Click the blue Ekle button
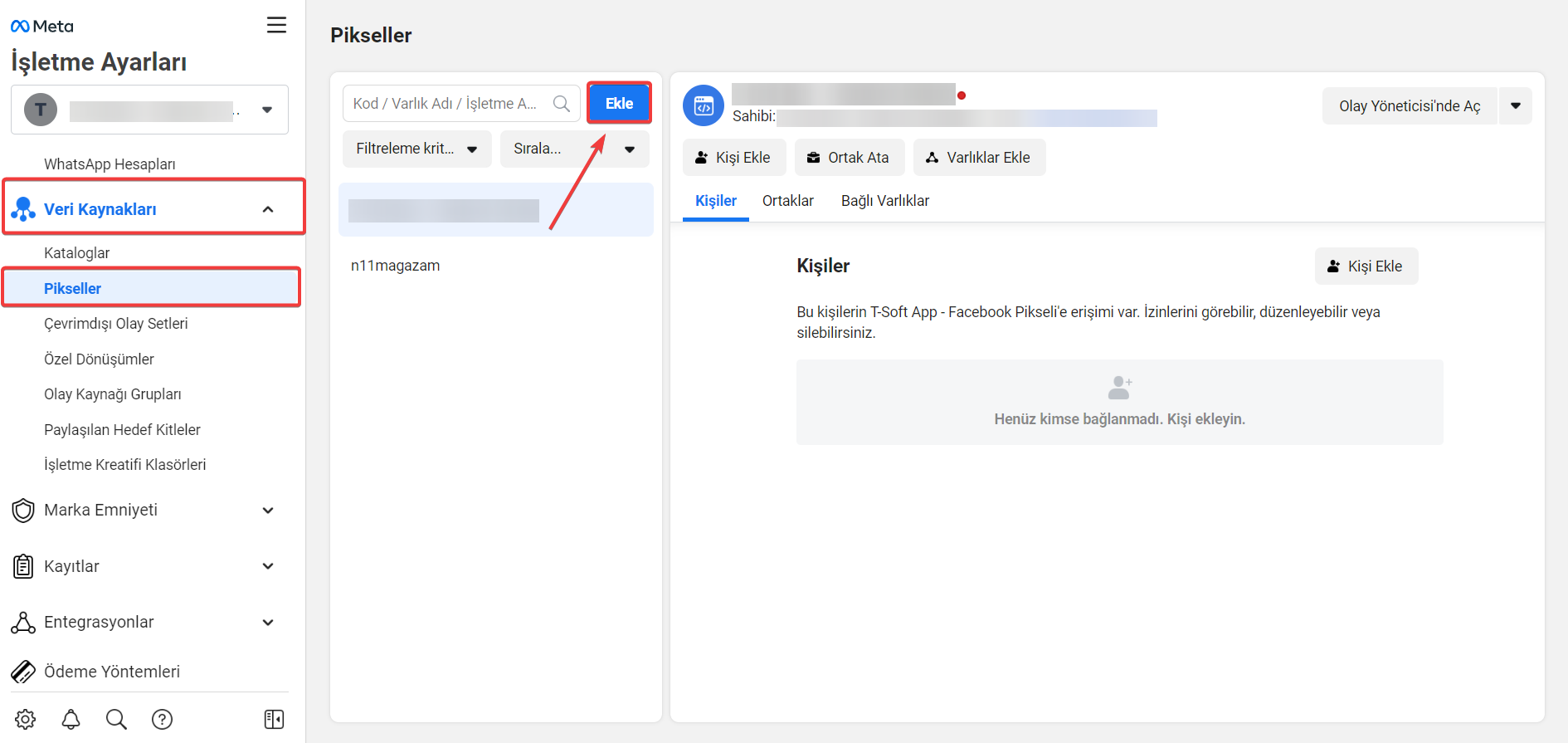Image resolution: width=1568 pixels, height=743 pixels. pos(619,104)
